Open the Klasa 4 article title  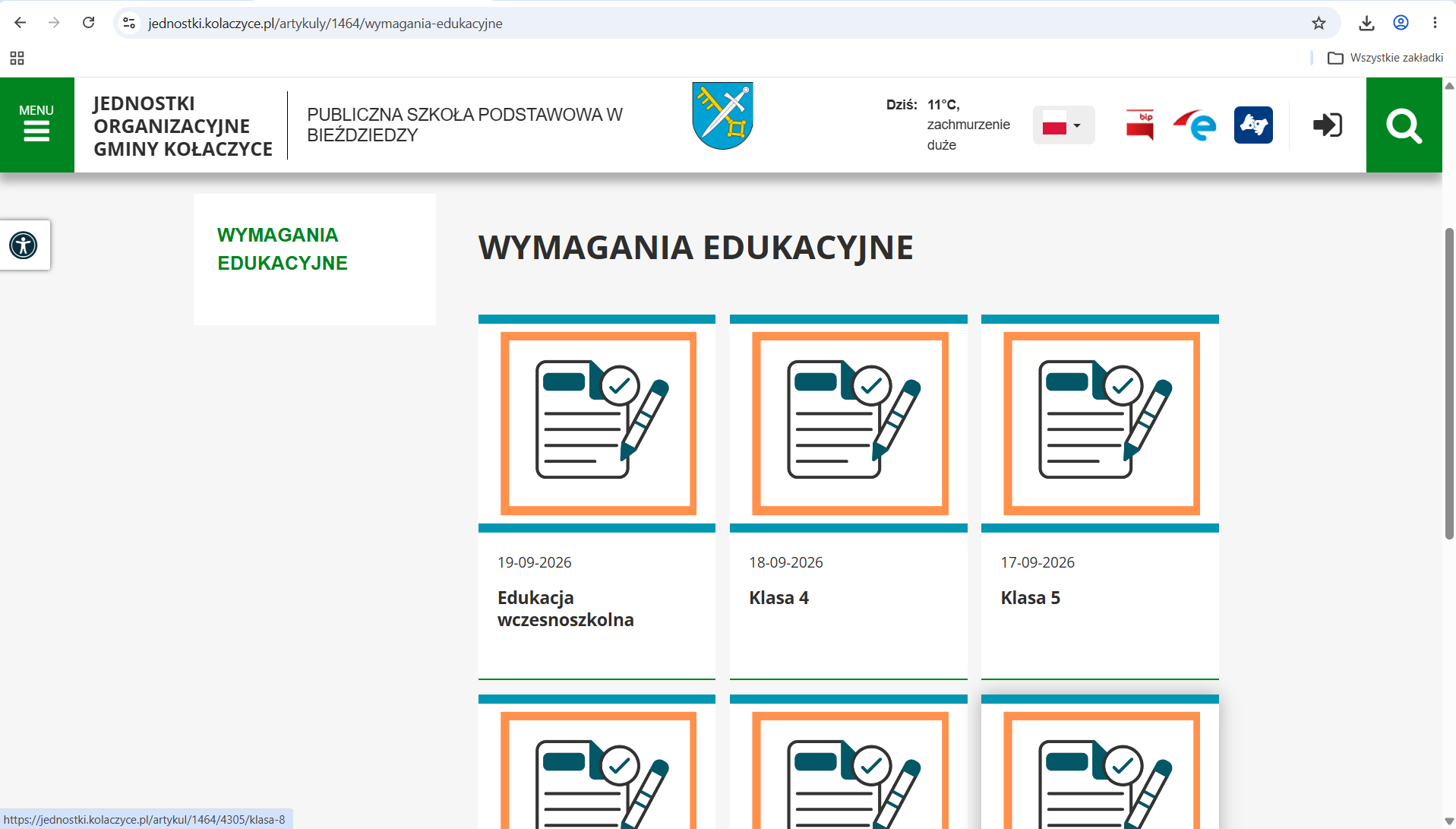click(x=779, y=598)
